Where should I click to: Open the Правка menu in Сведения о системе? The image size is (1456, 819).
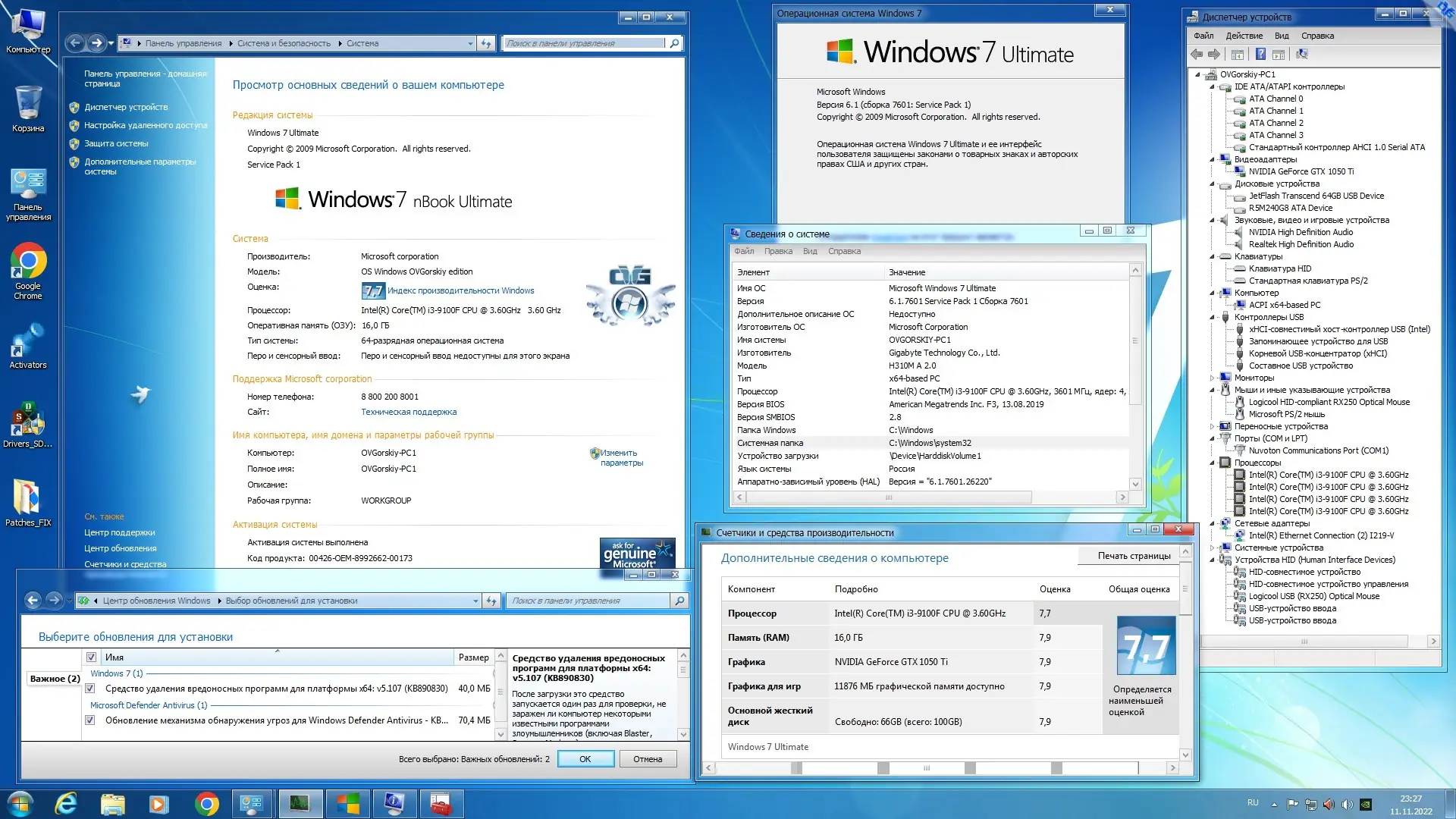click(x=777, y=251)
